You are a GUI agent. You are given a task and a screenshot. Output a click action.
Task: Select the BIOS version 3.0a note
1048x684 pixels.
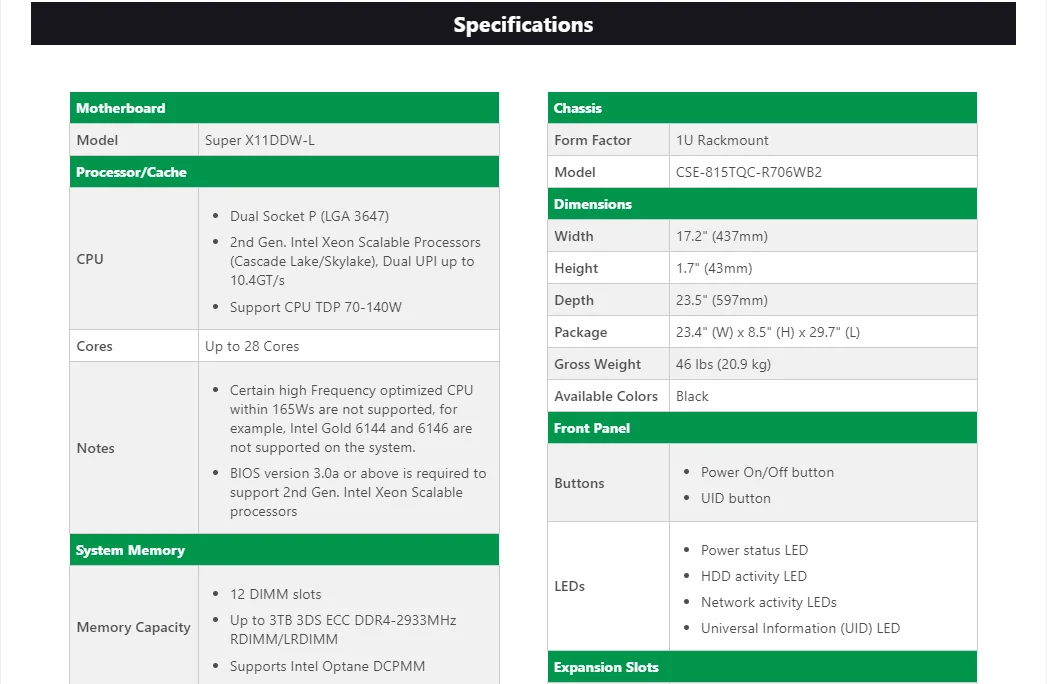[x=358, y=492]
